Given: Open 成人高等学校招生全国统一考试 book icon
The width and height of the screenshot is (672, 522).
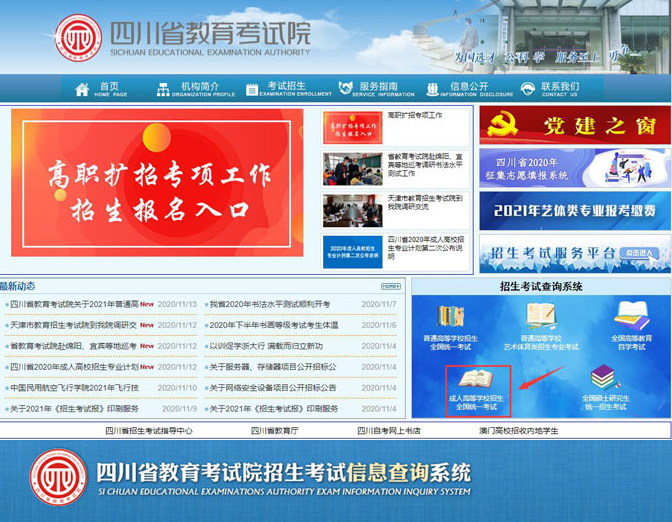Looking at the screenshot, I should (x=476, y=379).
